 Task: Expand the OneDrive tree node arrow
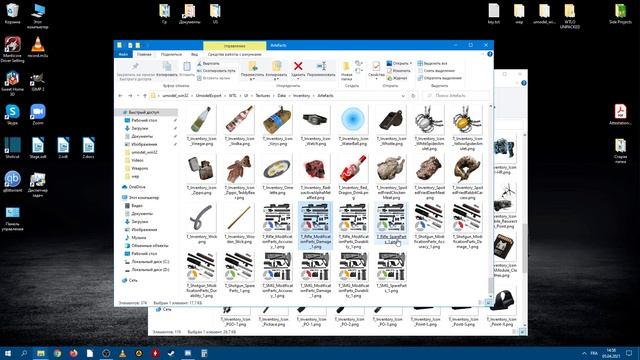point(118,187)
